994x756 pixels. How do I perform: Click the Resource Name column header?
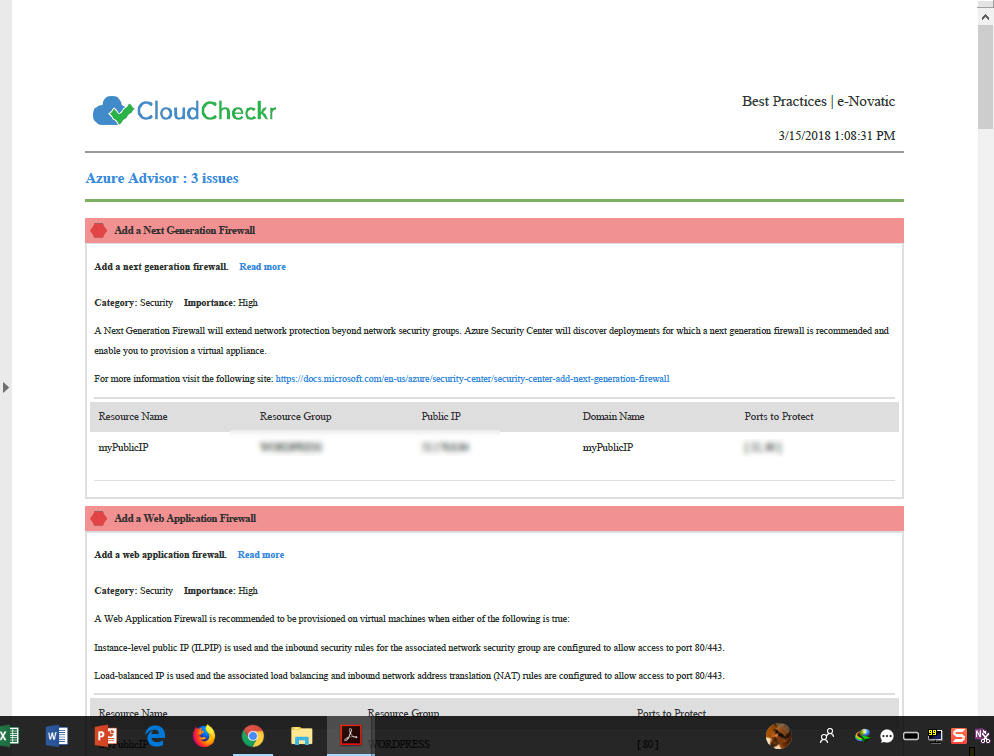(x=133, y=416)
